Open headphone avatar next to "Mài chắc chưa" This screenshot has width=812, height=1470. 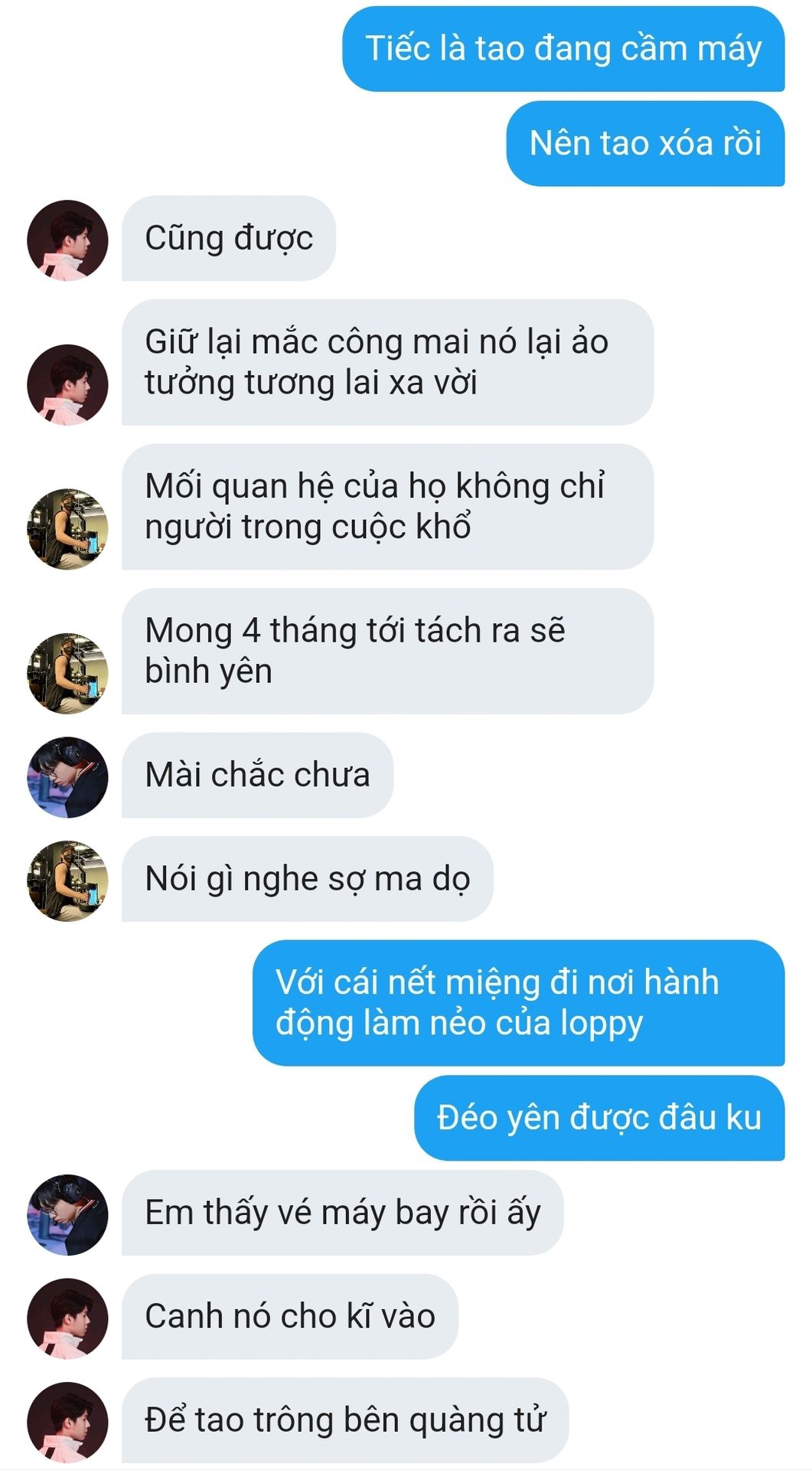pyautogui.click(x=67, y=777)
